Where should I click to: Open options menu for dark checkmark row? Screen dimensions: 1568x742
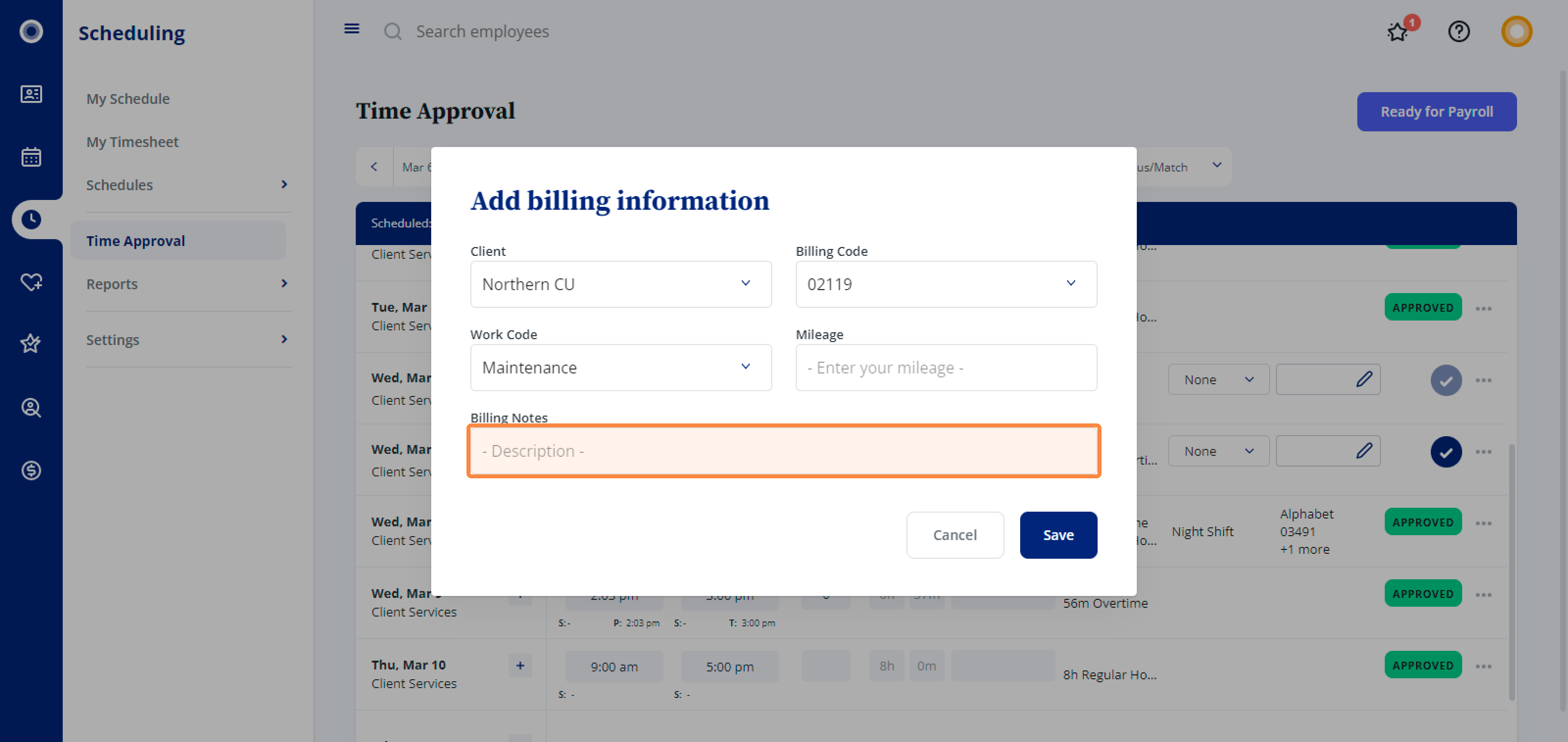pyautogui.click(x=1483, y=452)
